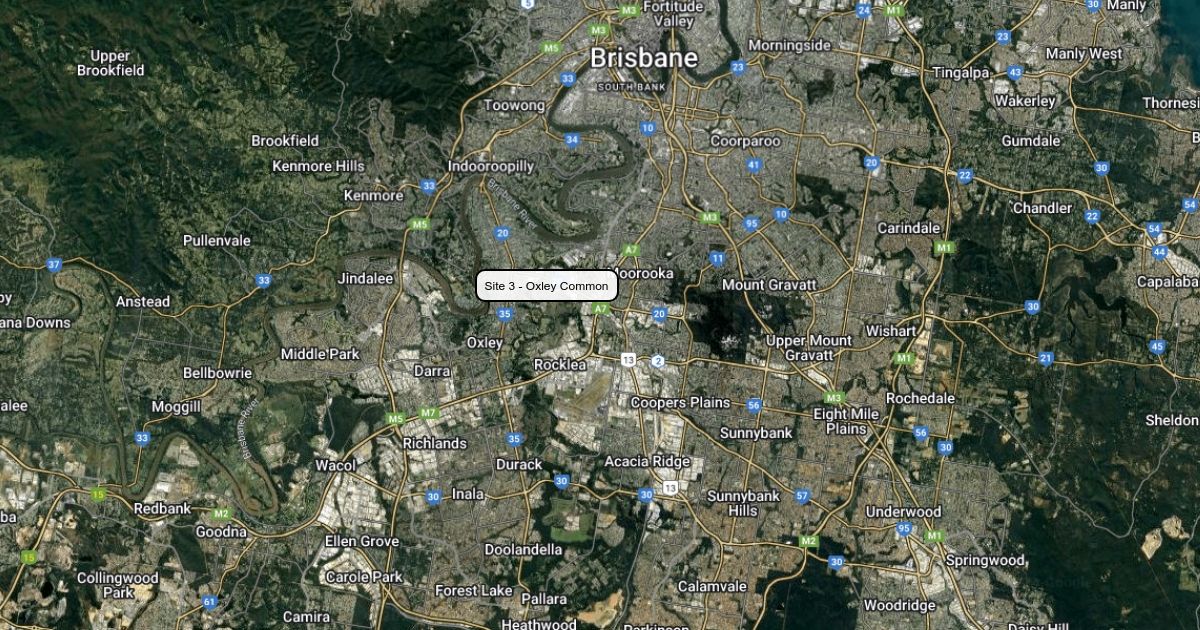Select the Pullenvale place label
Image resolution: width=1200 pixels, height=630 pixels.
point(217,241)
